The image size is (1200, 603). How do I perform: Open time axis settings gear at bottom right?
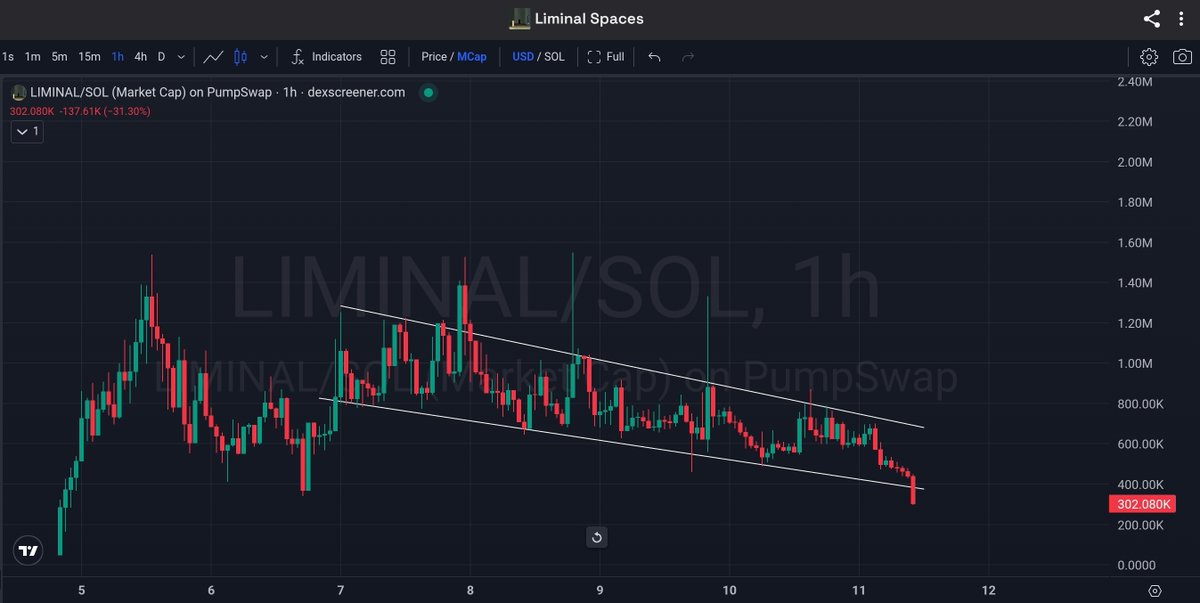(1155, 591)
